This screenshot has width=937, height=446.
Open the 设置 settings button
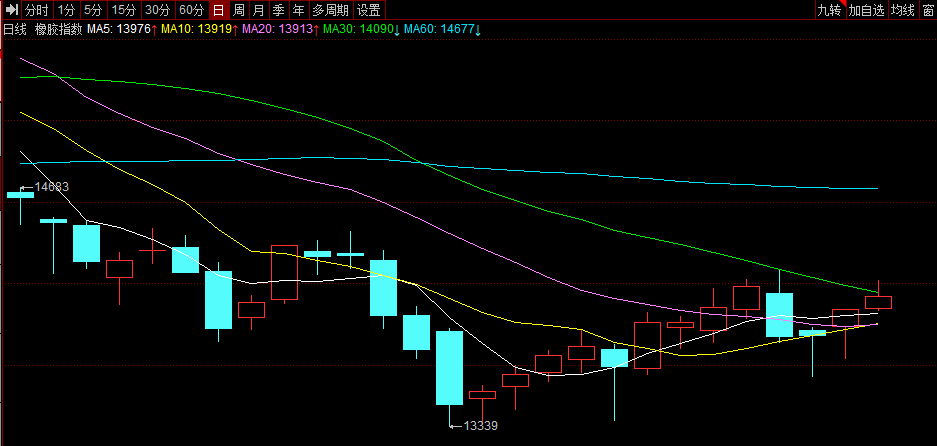coord(369,10)
